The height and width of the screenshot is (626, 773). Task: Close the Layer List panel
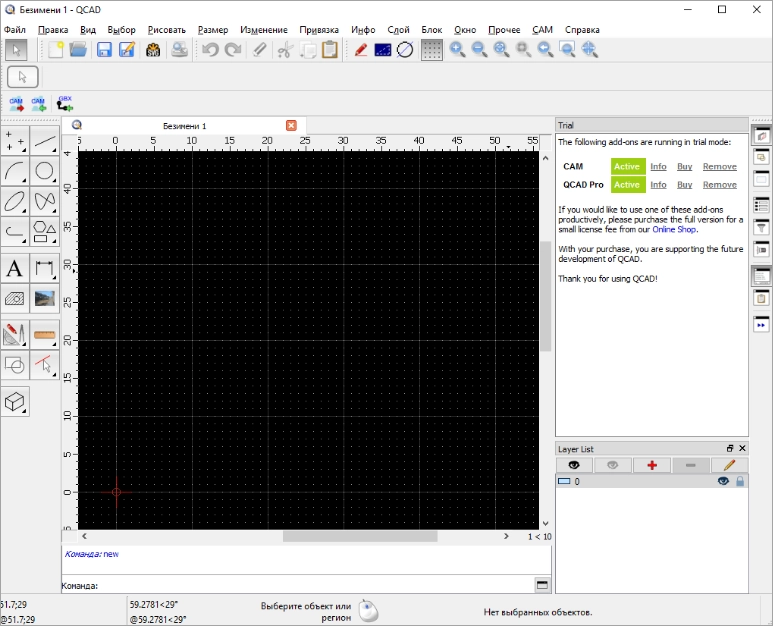coord(742,448)
